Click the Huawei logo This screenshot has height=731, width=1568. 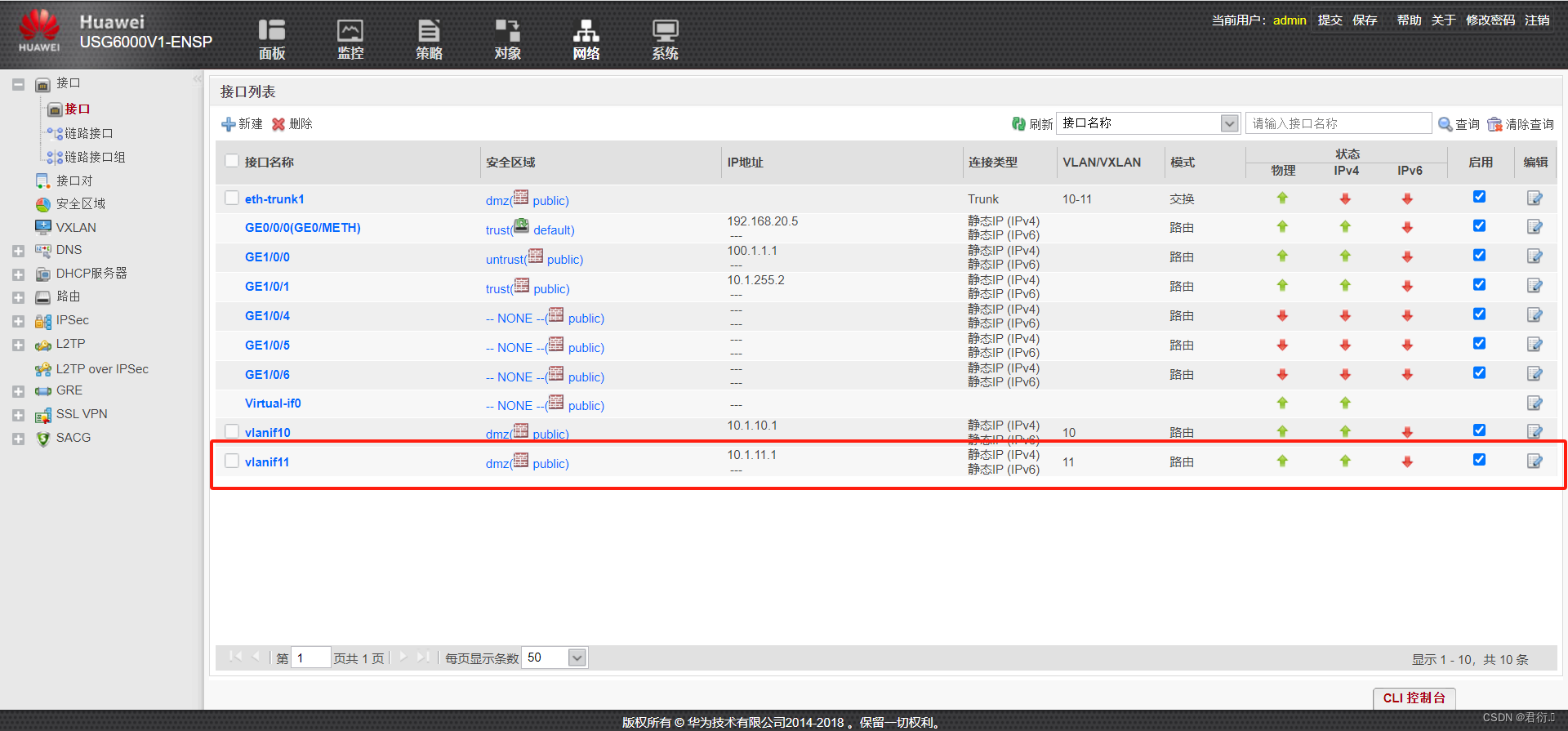[x=39, y=31]
